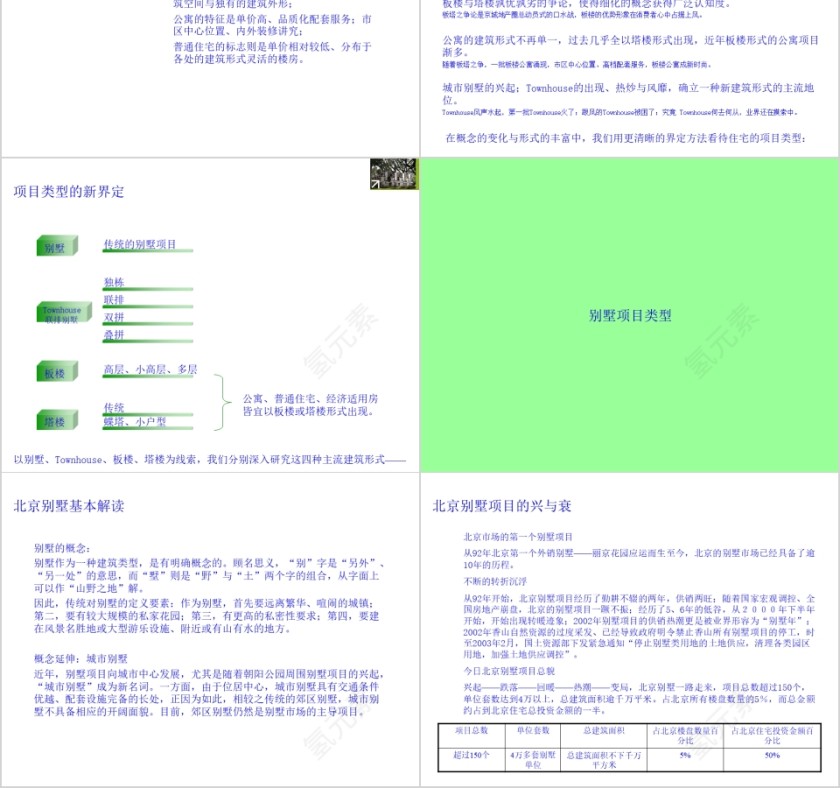Click the Townhouse 联排别墅 block icon

click(65, 310)
